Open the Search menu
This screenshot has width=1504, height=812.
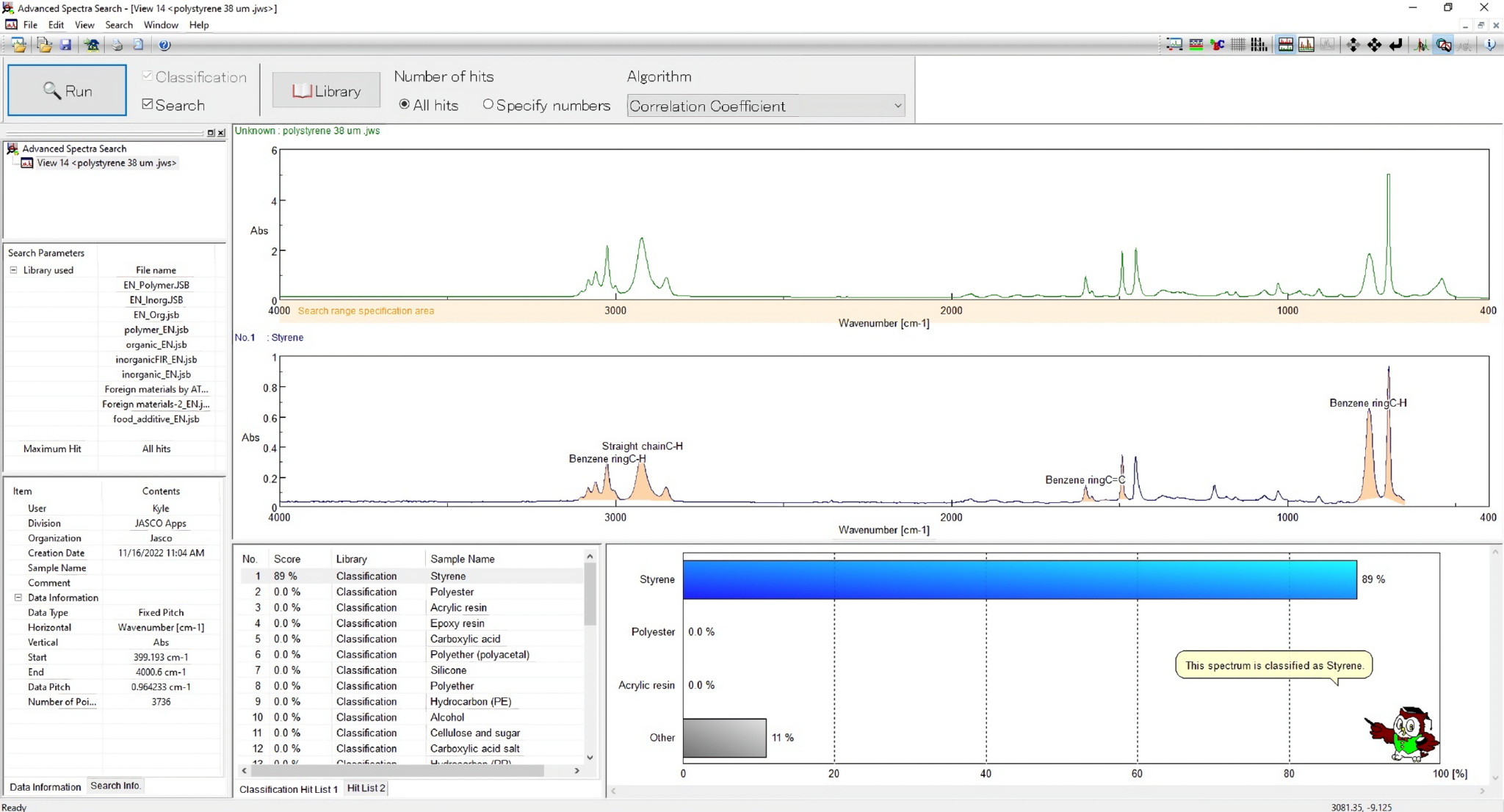pos(119,24)
